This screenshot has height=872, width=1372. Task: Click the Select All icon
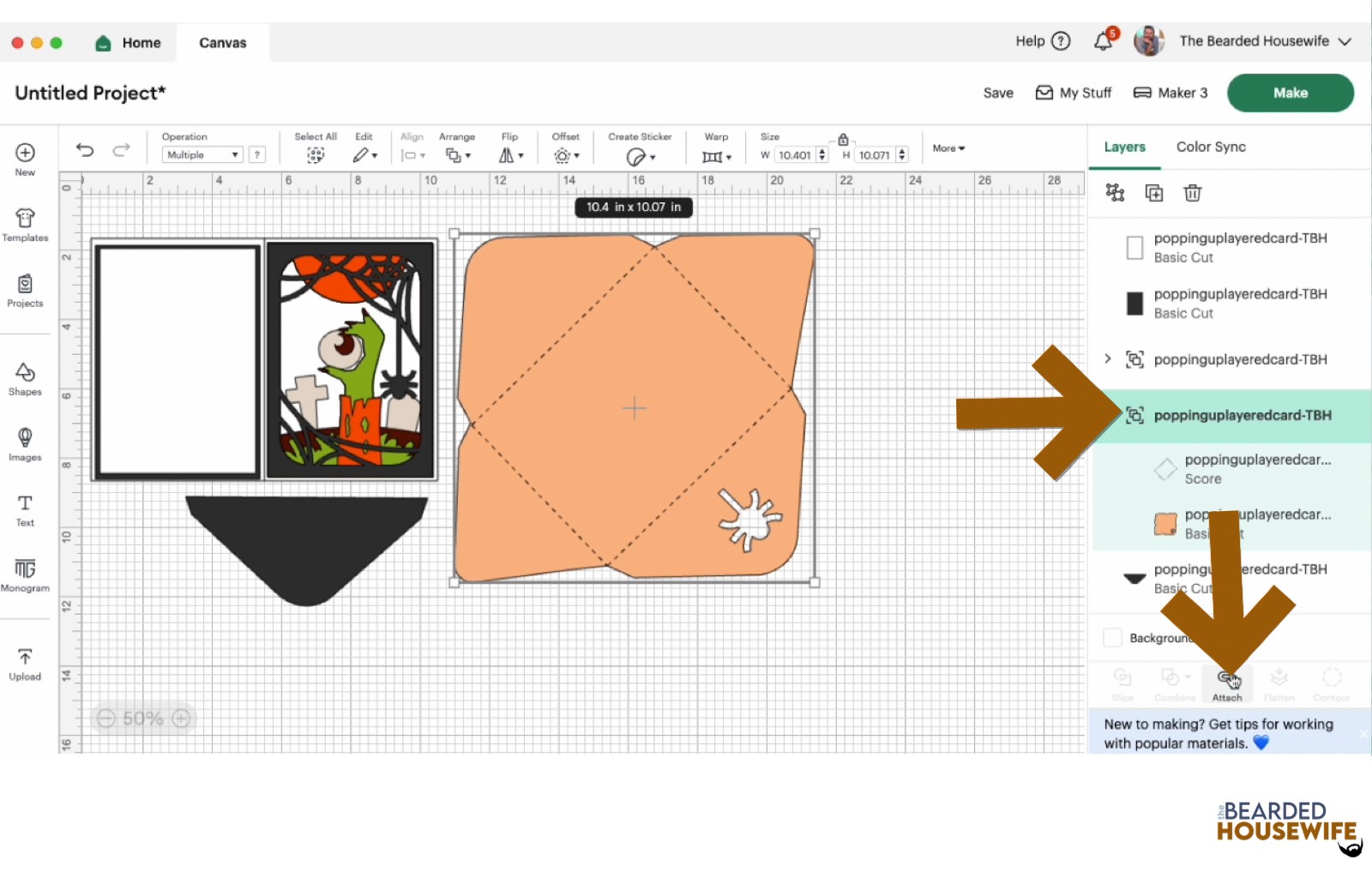(x=316, y=154)
